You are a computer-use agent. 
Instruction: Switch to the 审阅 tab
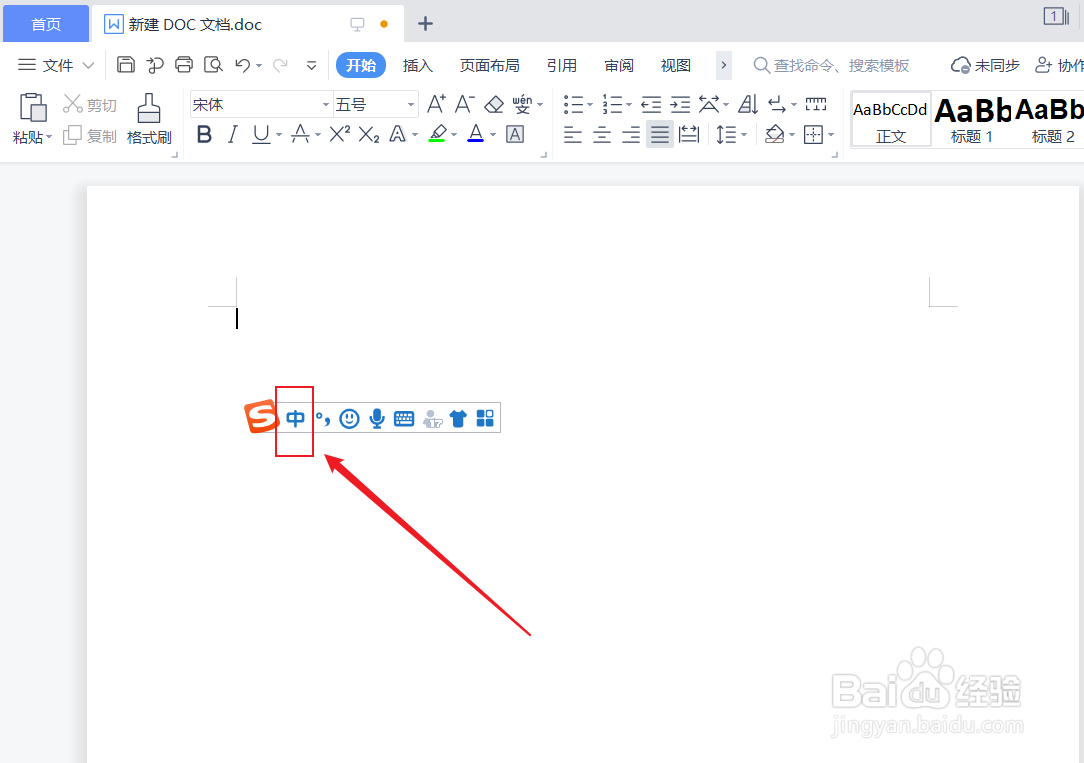[619, 65]
